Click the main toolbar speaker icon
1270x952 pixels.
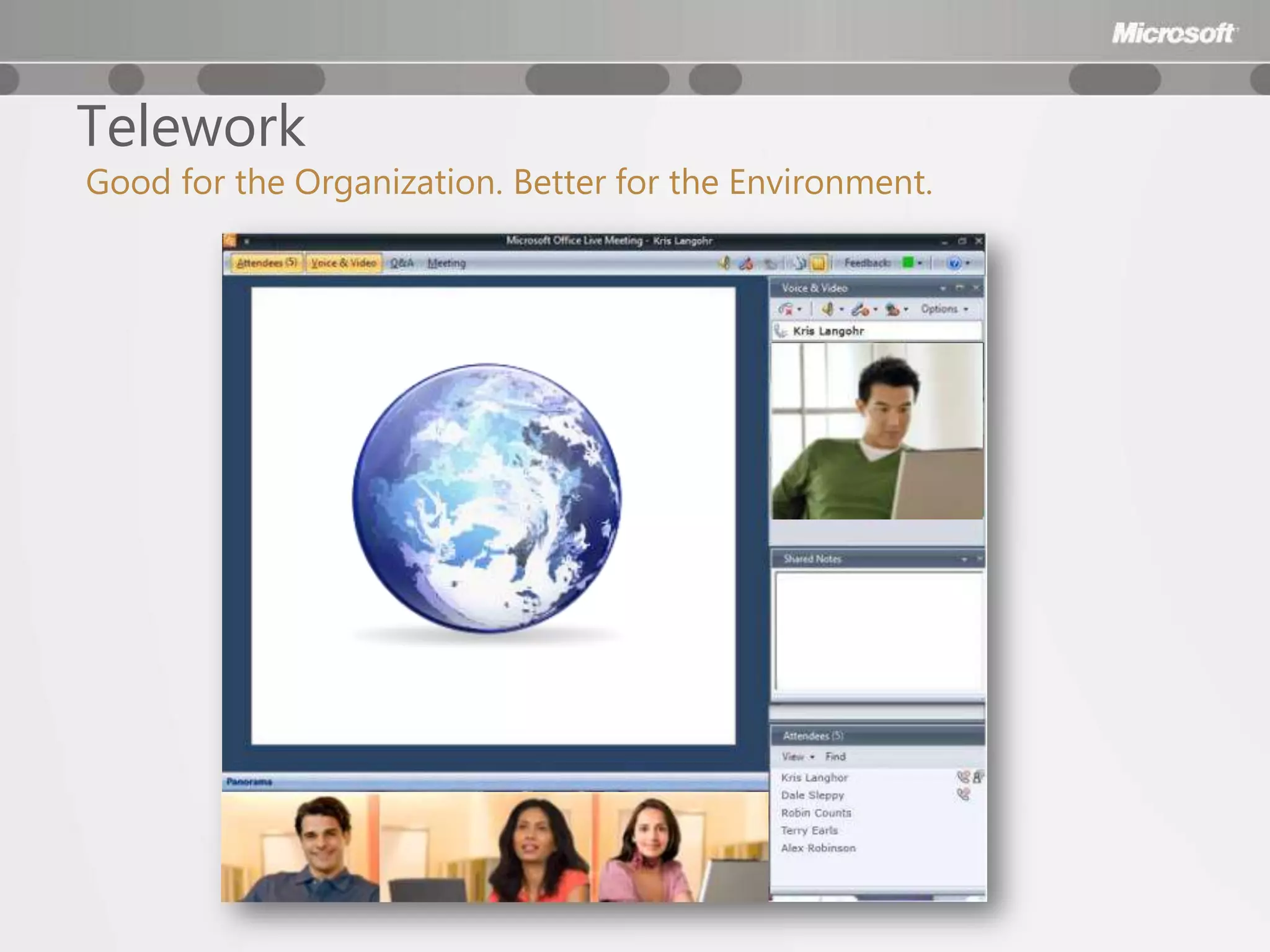click(724, 263)
